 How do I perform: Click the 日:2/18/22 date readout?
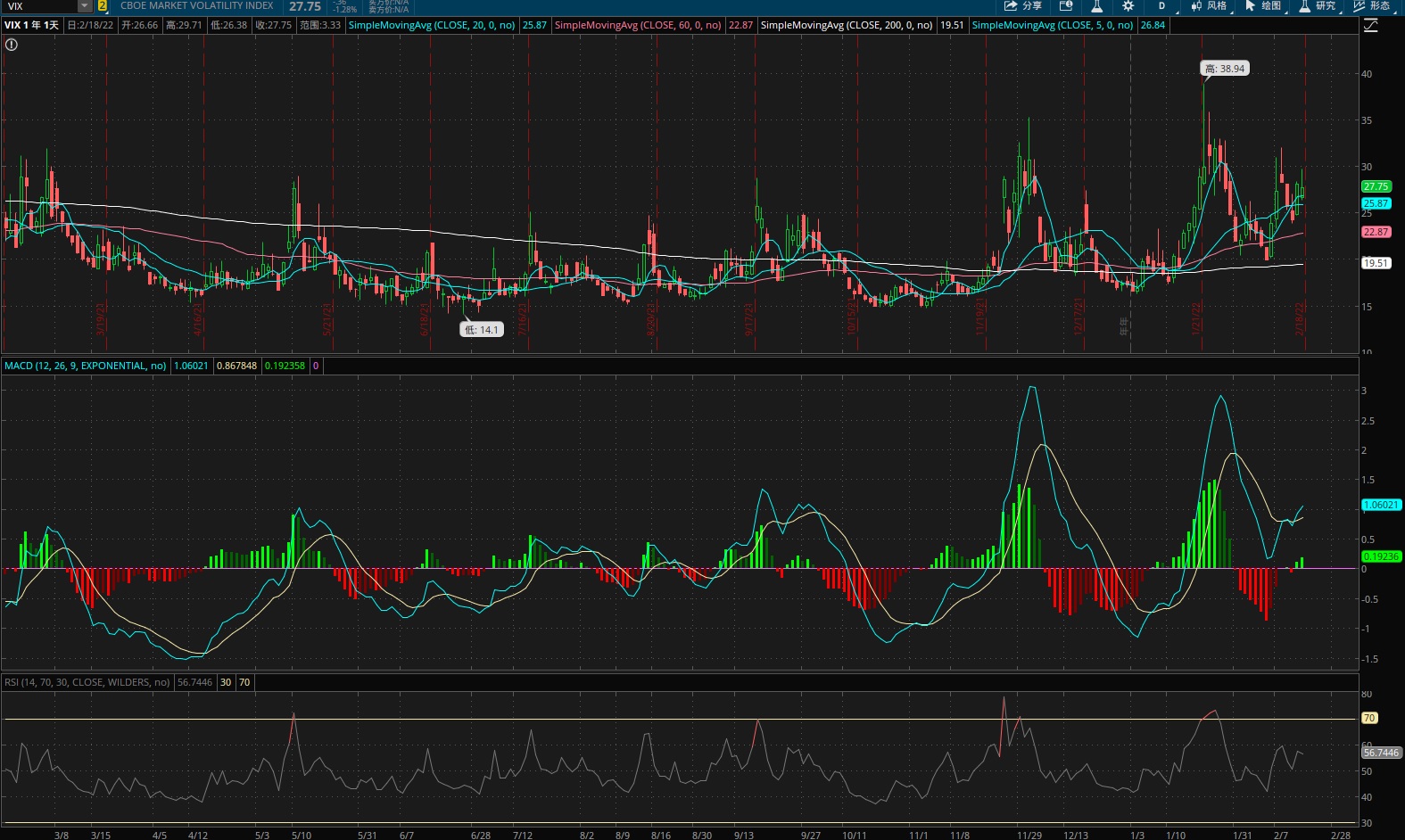pyautogui.click(x=91, y=25)
